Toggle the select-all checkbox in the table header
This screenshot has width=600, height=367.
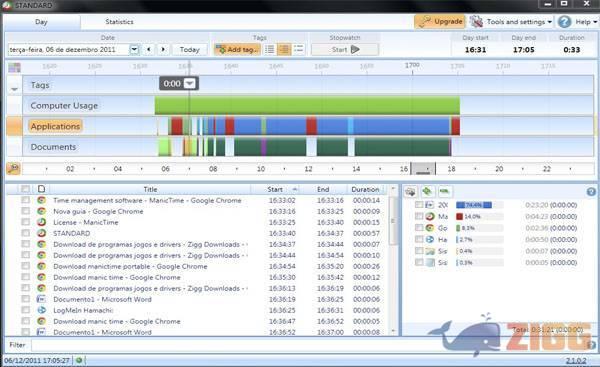pyautogui.click(x=25, y=189)
